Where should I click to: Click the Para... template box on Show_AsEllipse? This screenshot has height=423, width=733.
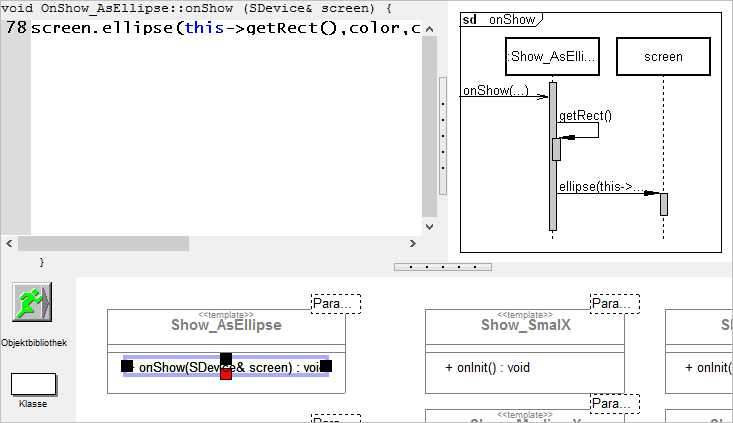coord(335,304)
